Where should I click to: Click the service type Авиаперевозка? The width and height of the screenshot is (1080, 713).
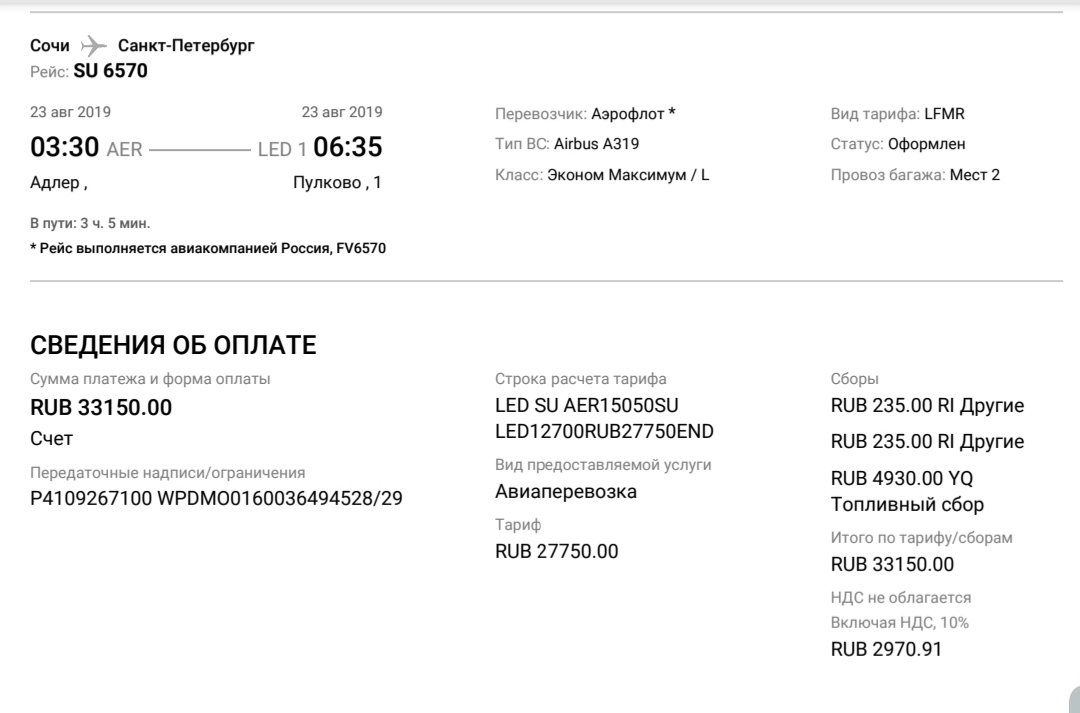(x=565, y=491)
